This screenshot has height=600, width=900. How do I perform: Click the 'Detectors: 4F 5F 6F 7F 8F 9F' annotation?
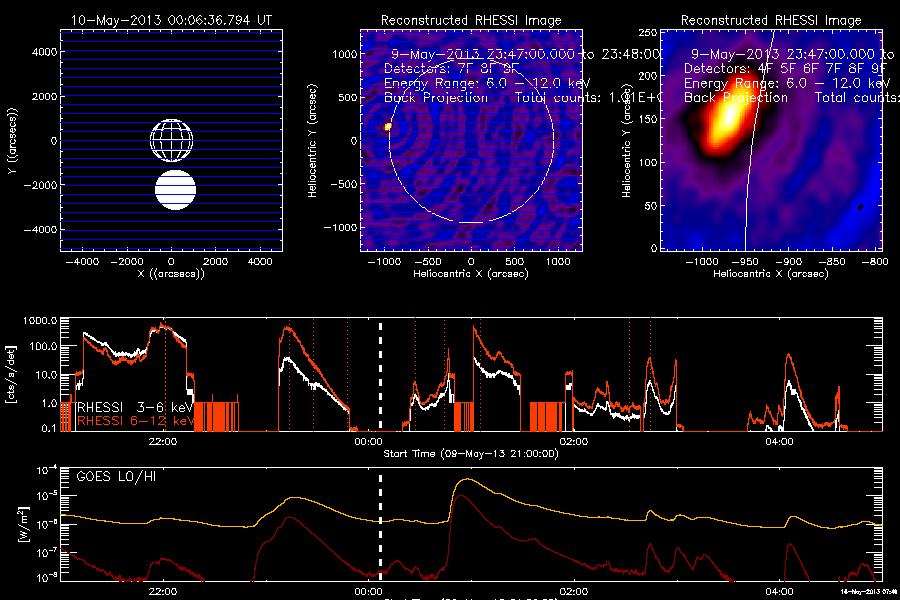tap(785, 68)
